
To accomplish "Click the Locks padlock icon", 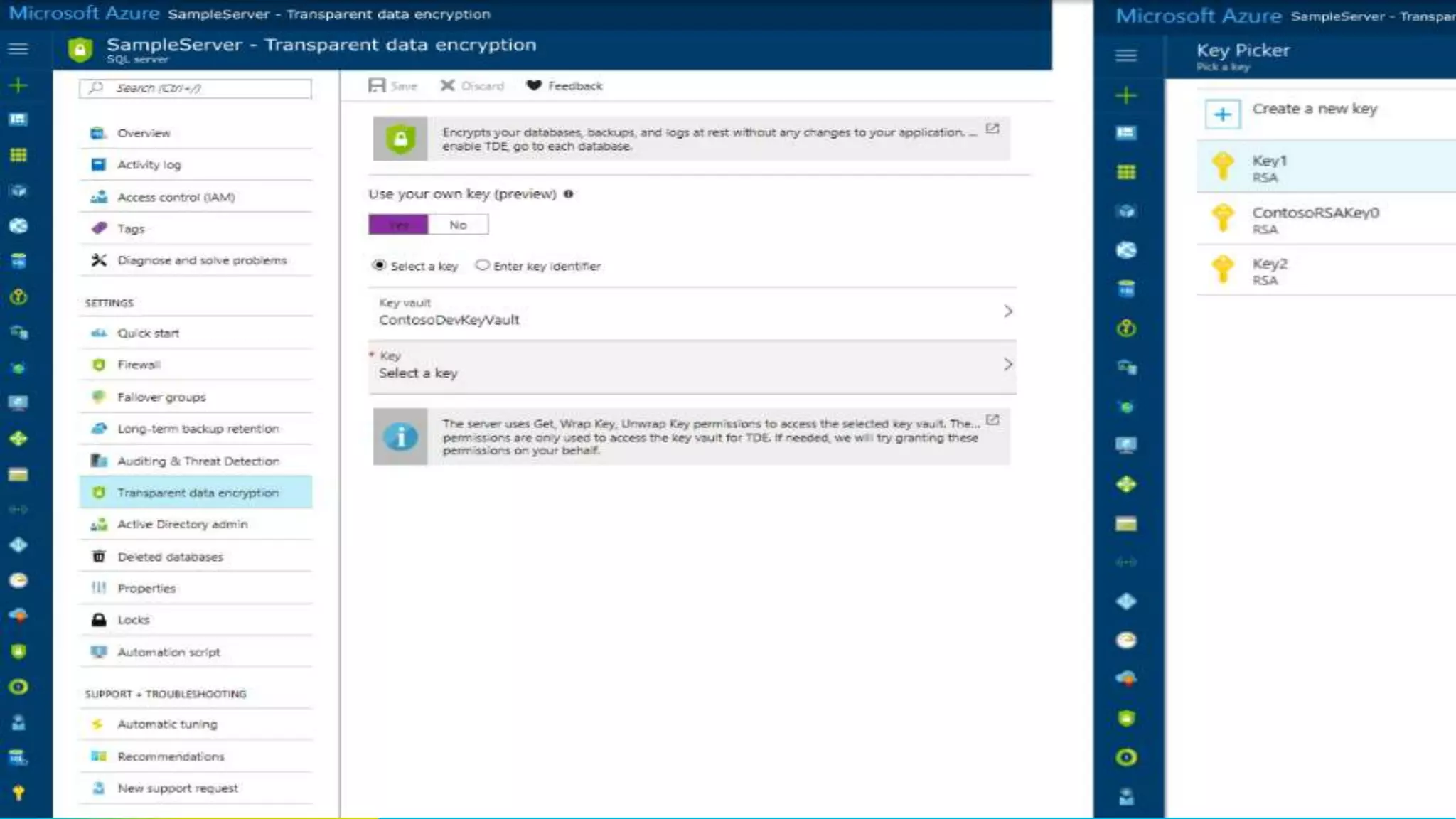I will [99, 620].
